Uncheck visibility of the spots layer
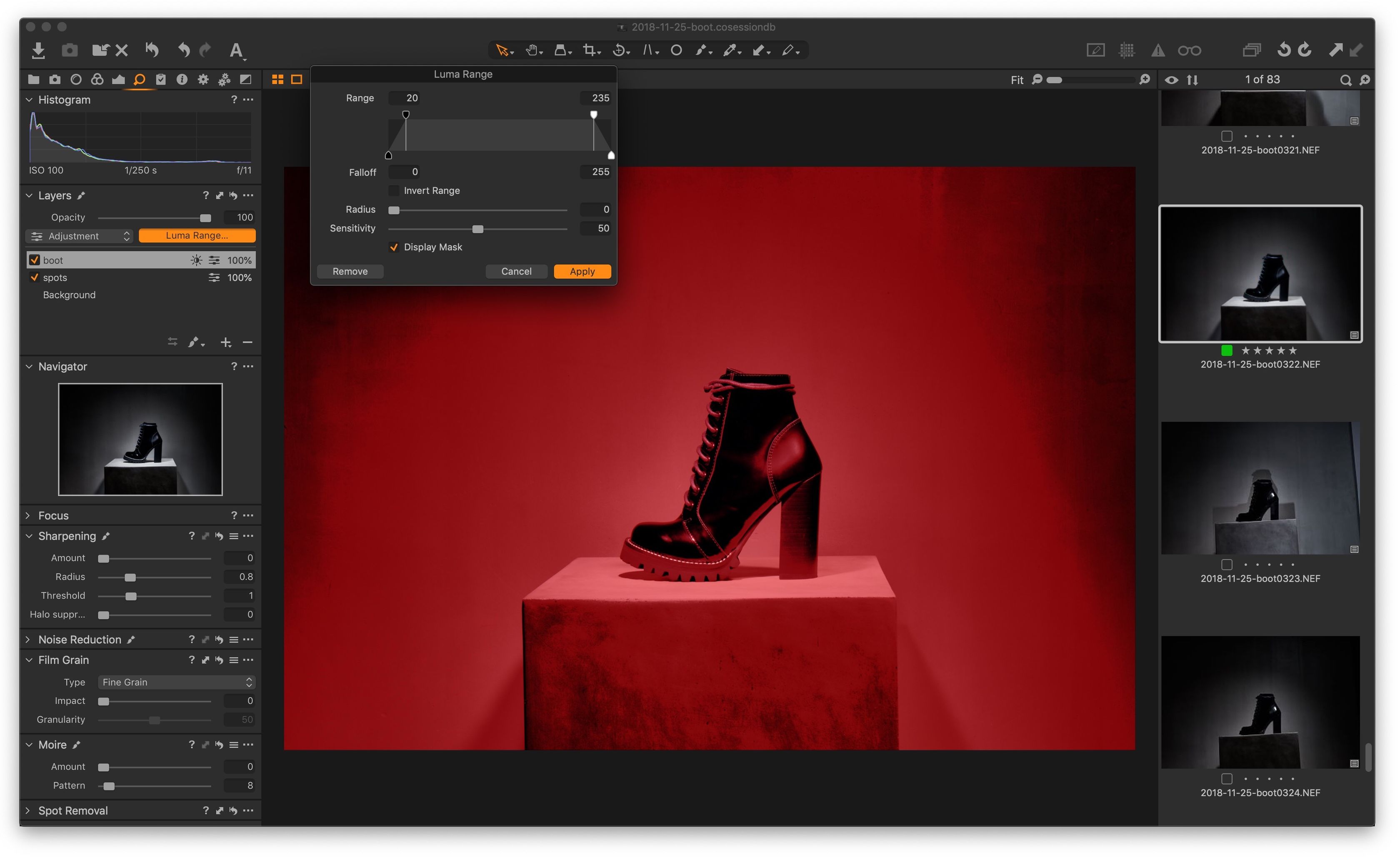The width and height of the screenshot is (1400, 857). pos(34,278)
